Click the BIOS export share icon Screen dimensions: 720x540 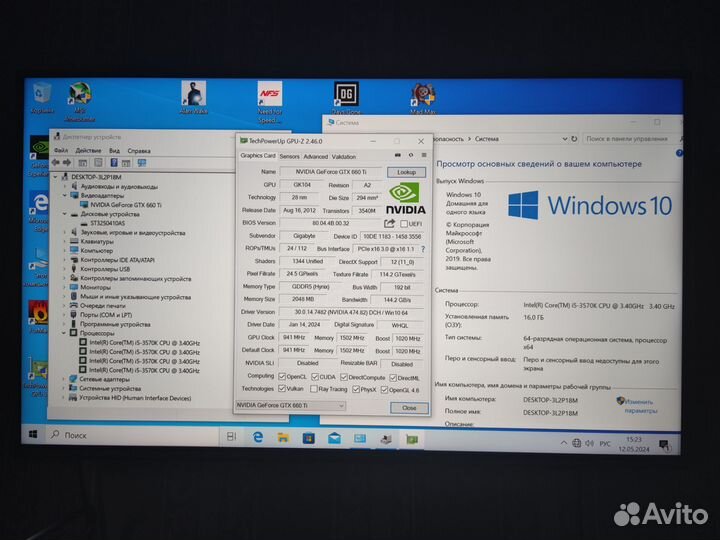pos(389,224)
